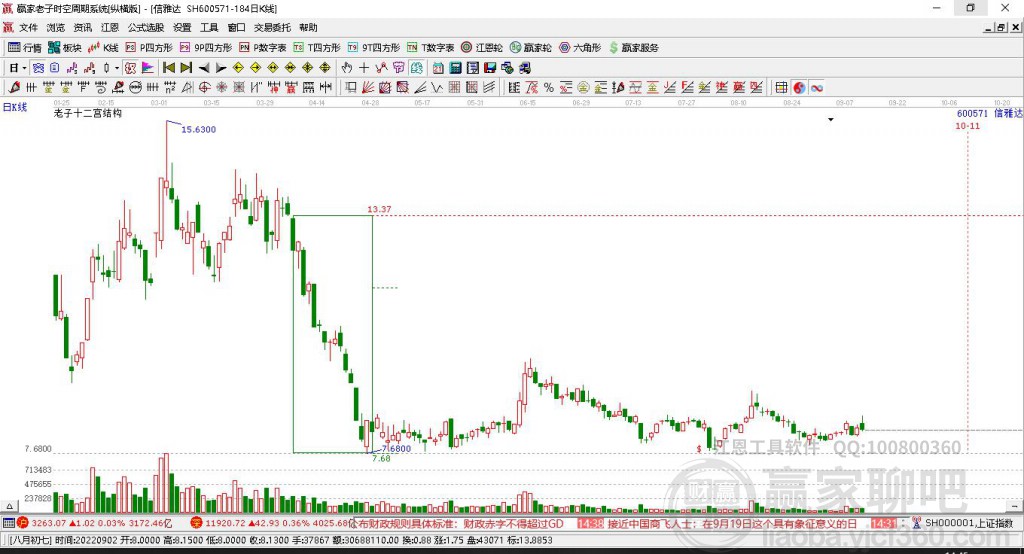Select the crosshair cursor tool
This screenshot has height=554, width=1024.
click(x=364, y=68)
